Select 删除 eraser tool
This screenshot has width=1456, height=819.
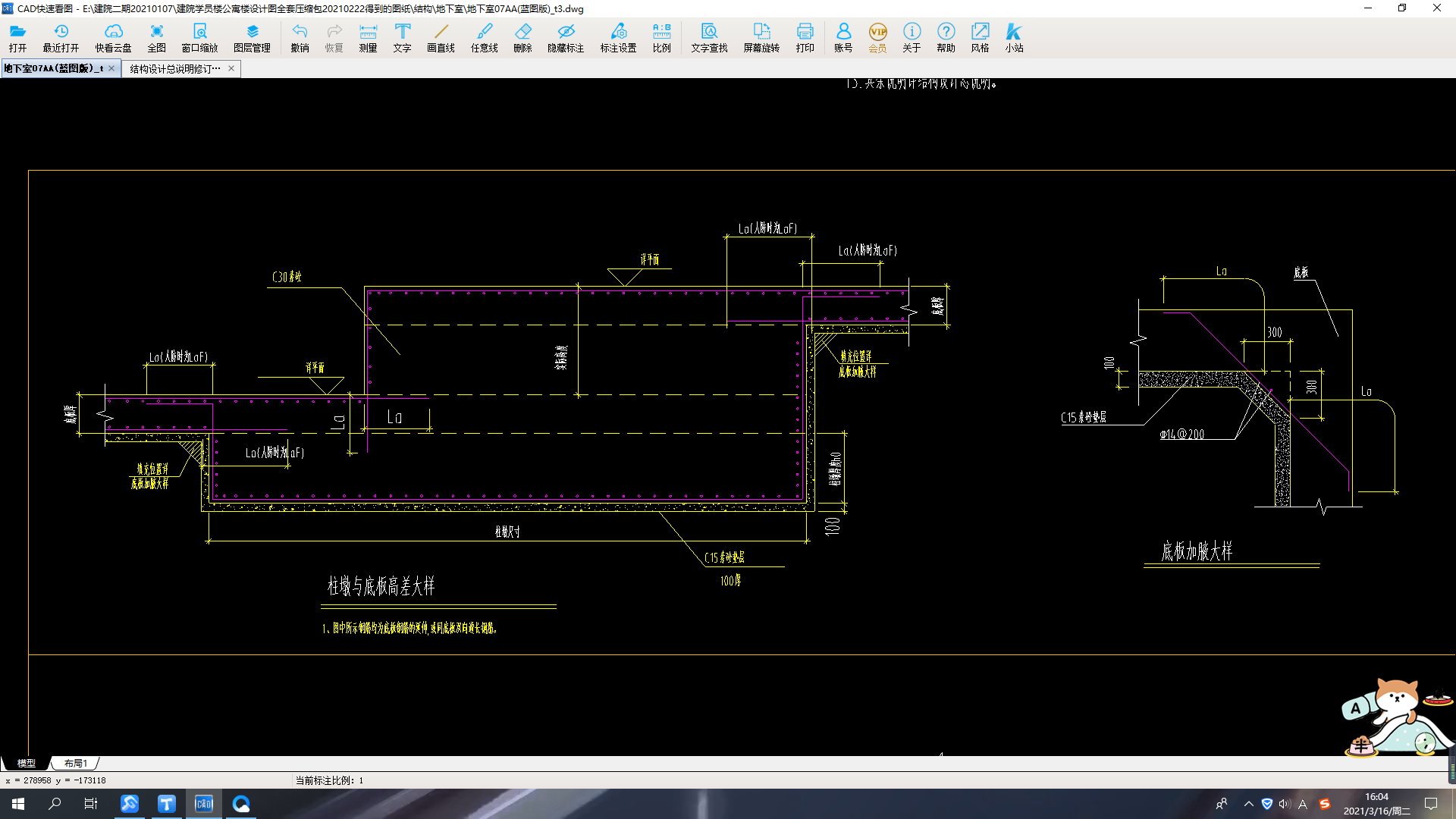(x=522, y=38)
